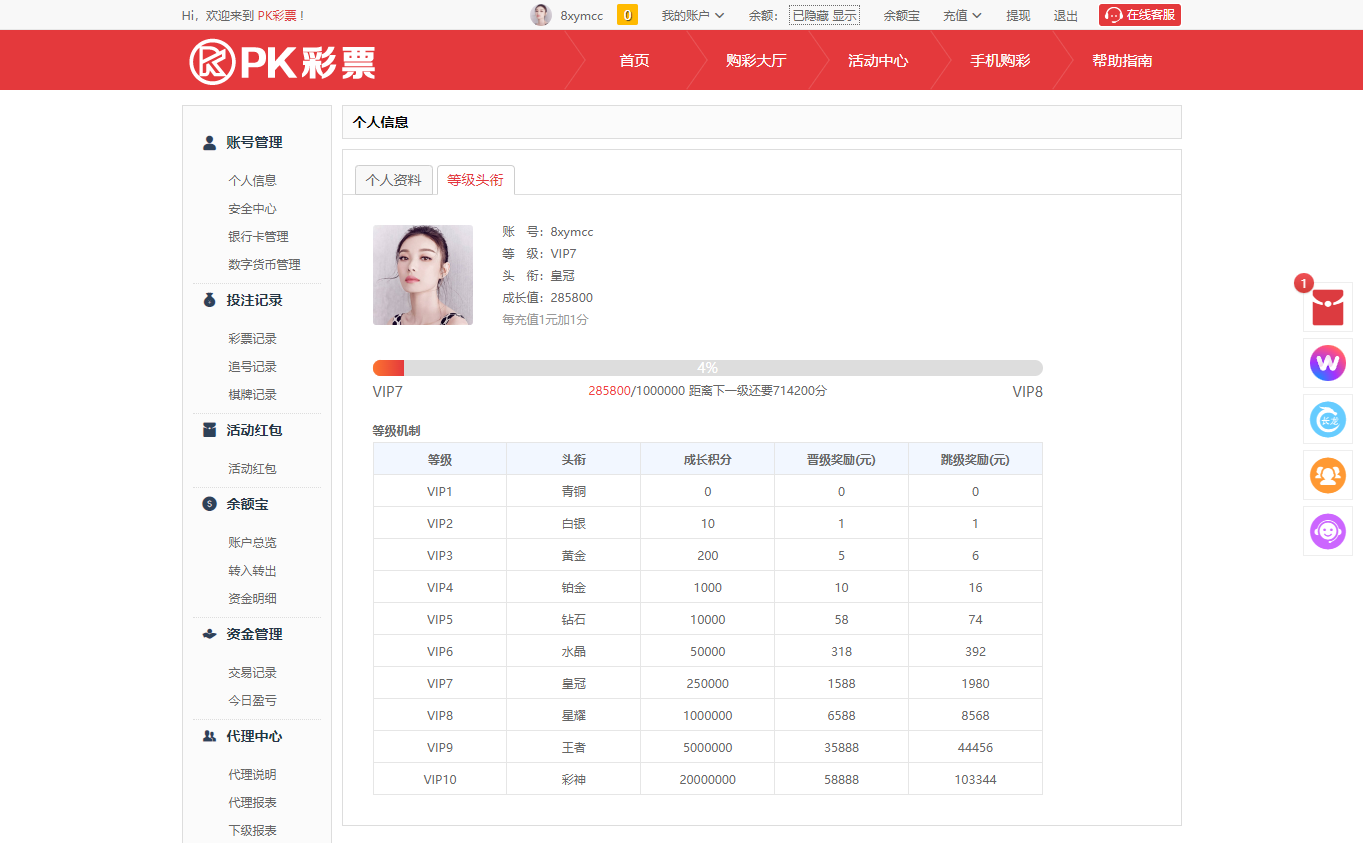Viewport: 1363px width, 843px height.
Task: Click the blue circular floating icon
Action: click(x=1327, y=419)
